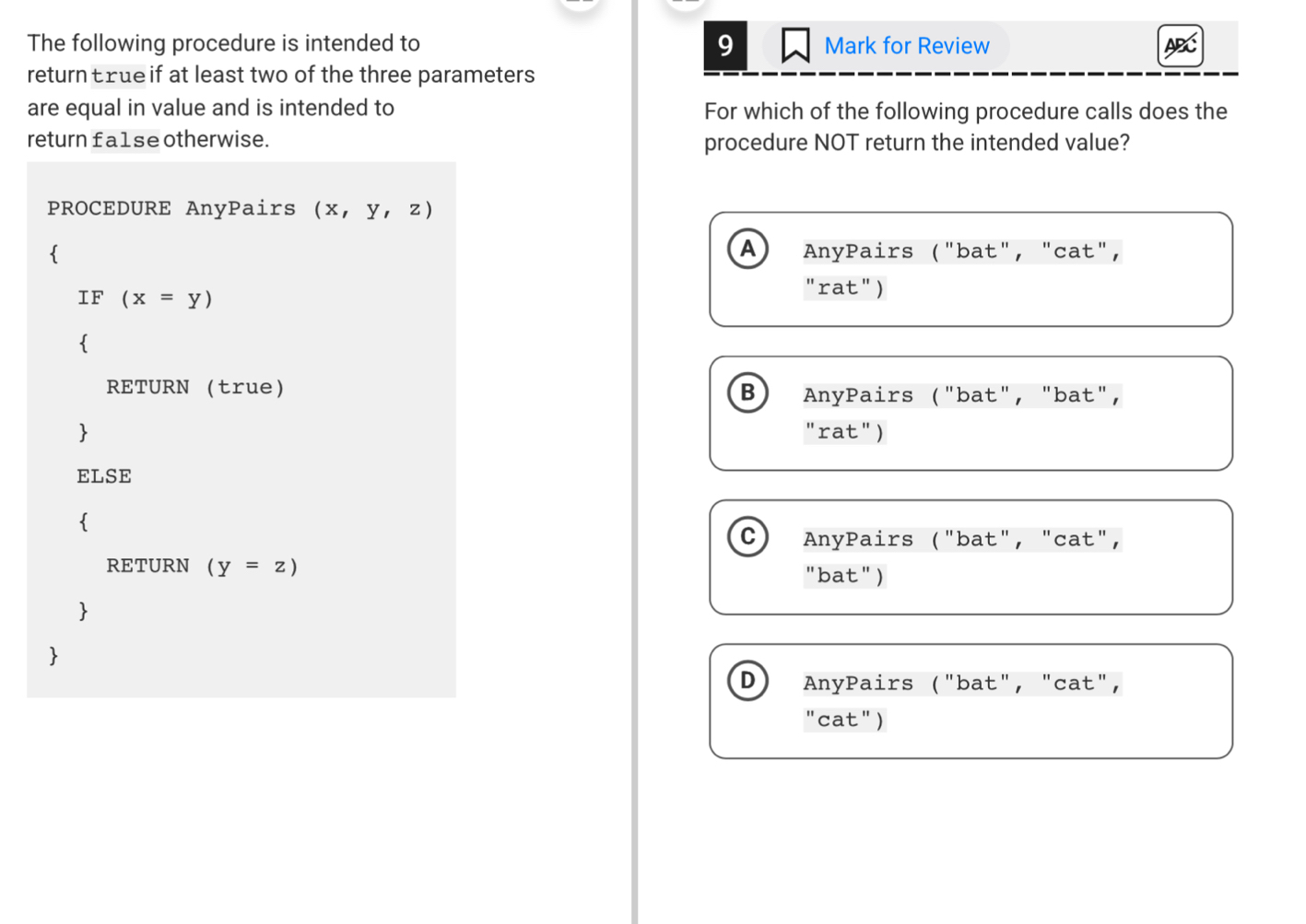Click the question prompt about NOT returning intended value

pos(964,126)
